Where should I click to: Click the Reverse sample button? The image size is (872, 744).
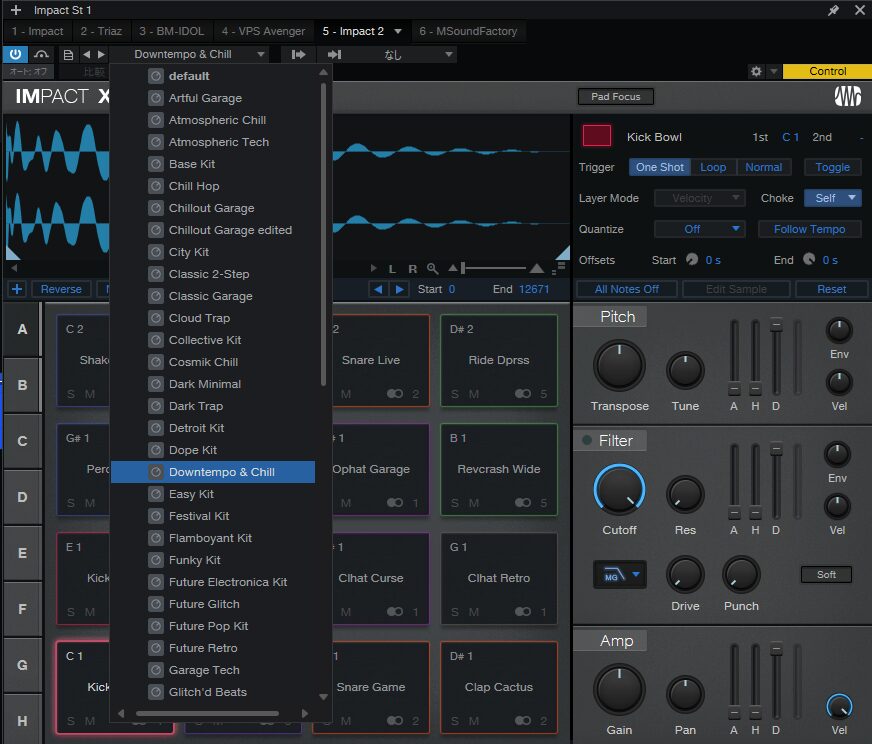[61, 289]
